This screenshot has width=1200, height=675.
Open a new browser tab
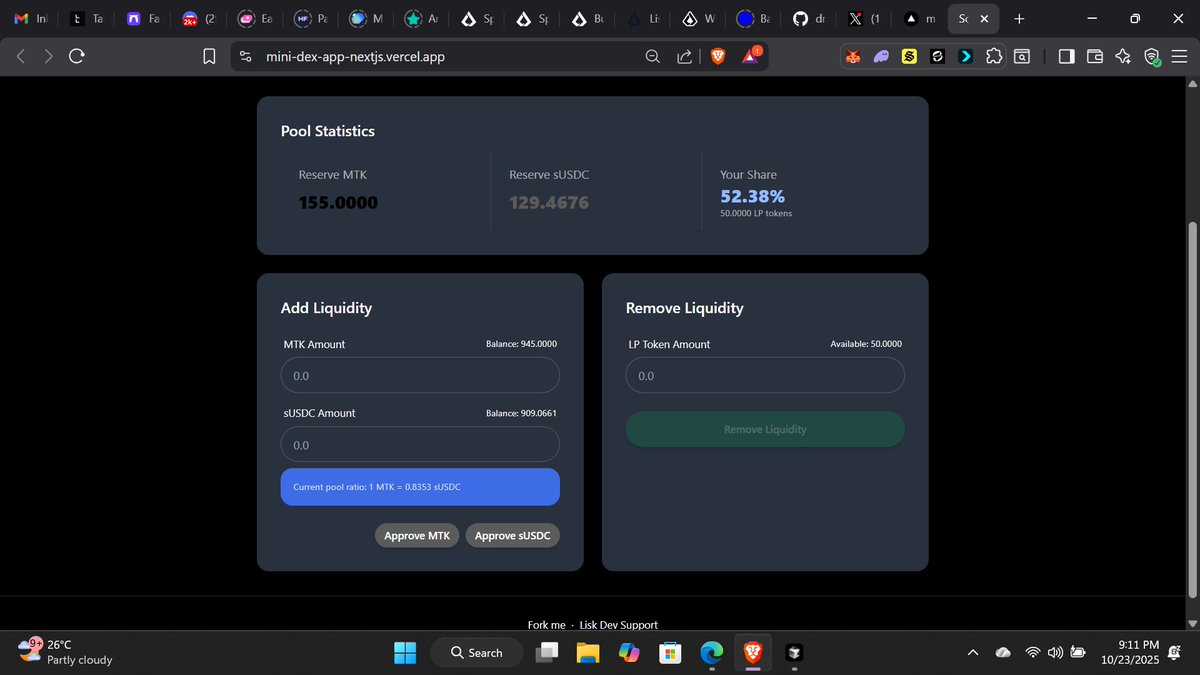click(1019, 19)
